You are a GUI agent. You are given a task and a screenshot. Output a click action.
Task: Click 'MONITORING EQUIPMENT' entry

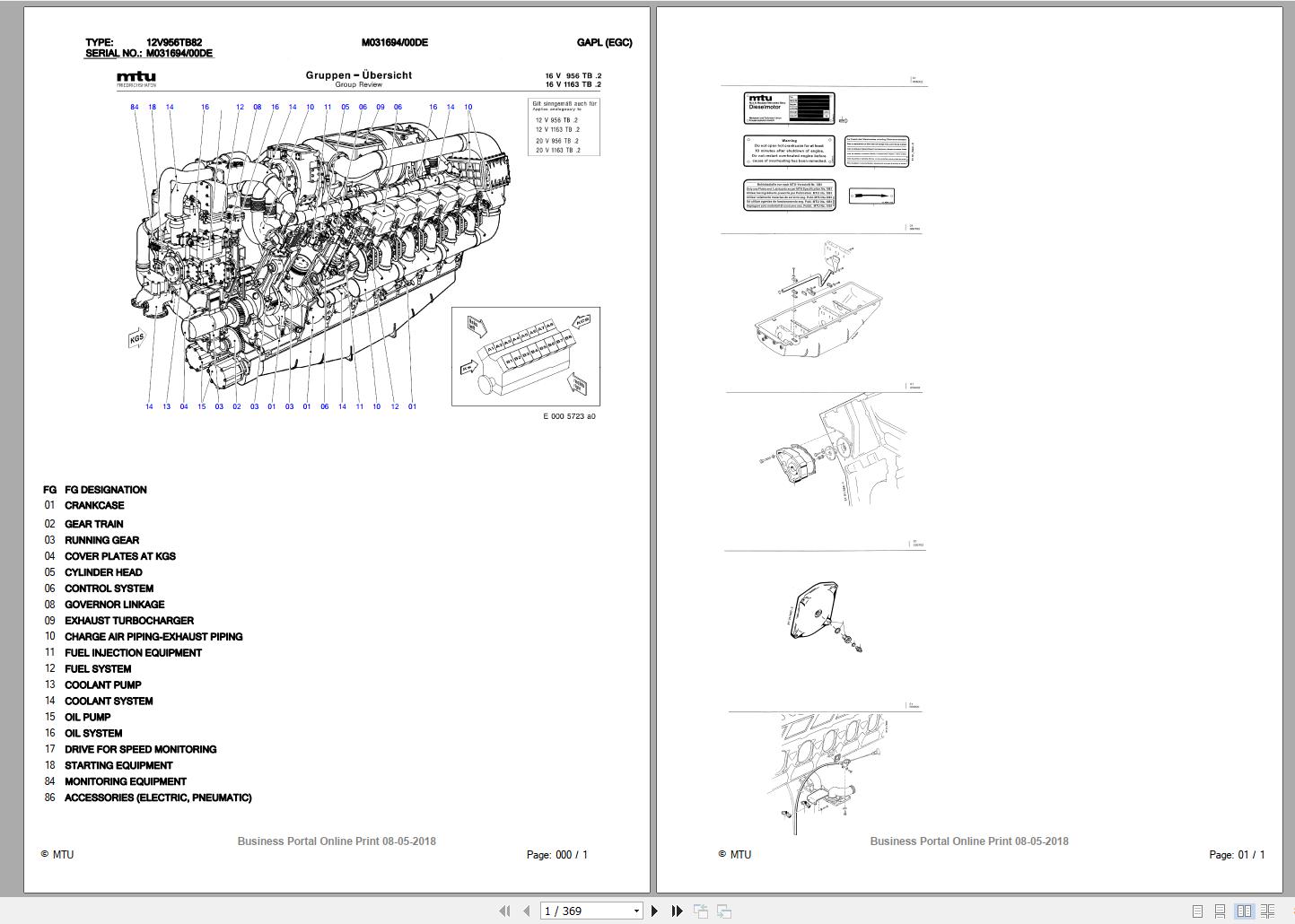coord(126,782)
